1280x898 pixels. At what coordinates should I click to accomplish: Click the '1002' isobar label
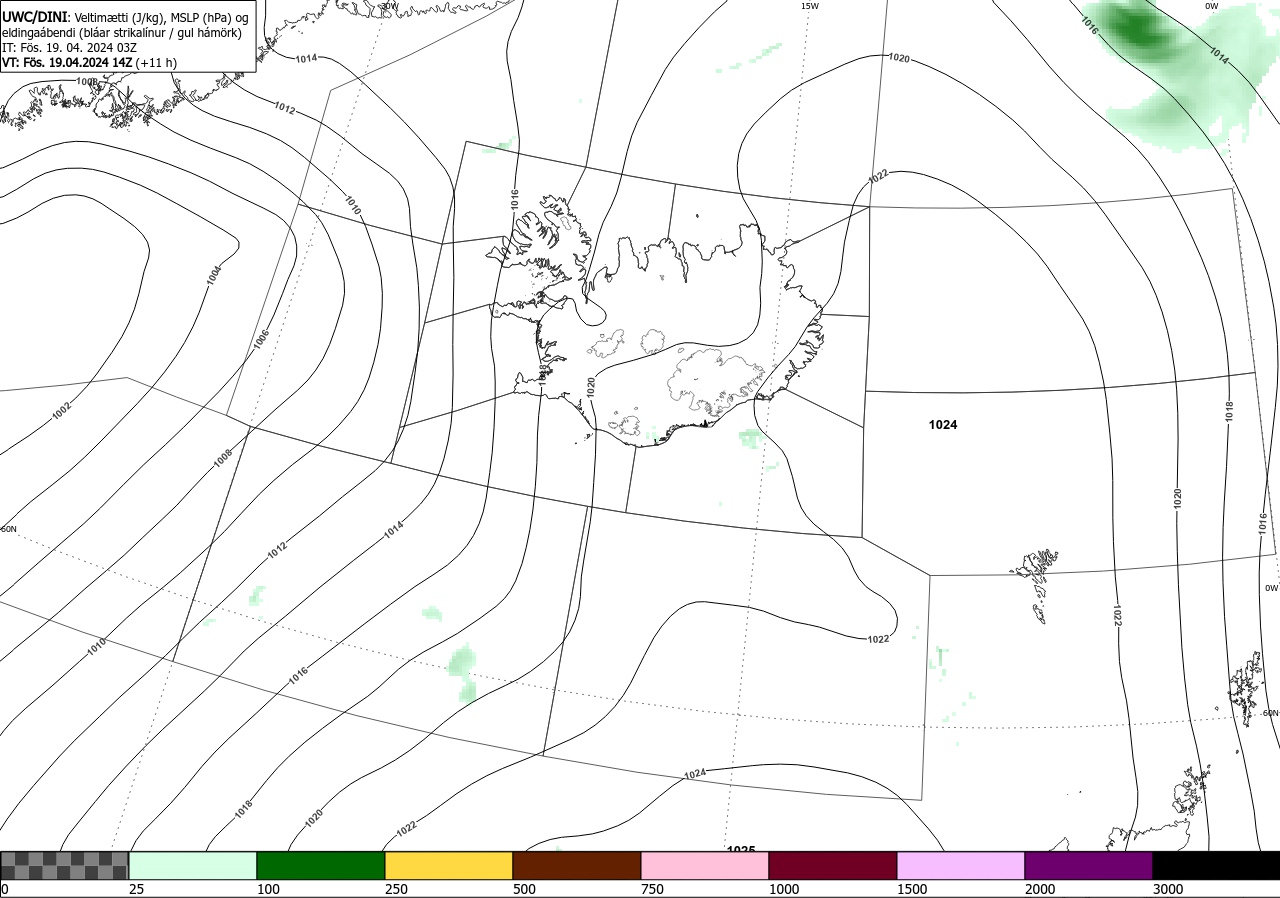point(62,410)
